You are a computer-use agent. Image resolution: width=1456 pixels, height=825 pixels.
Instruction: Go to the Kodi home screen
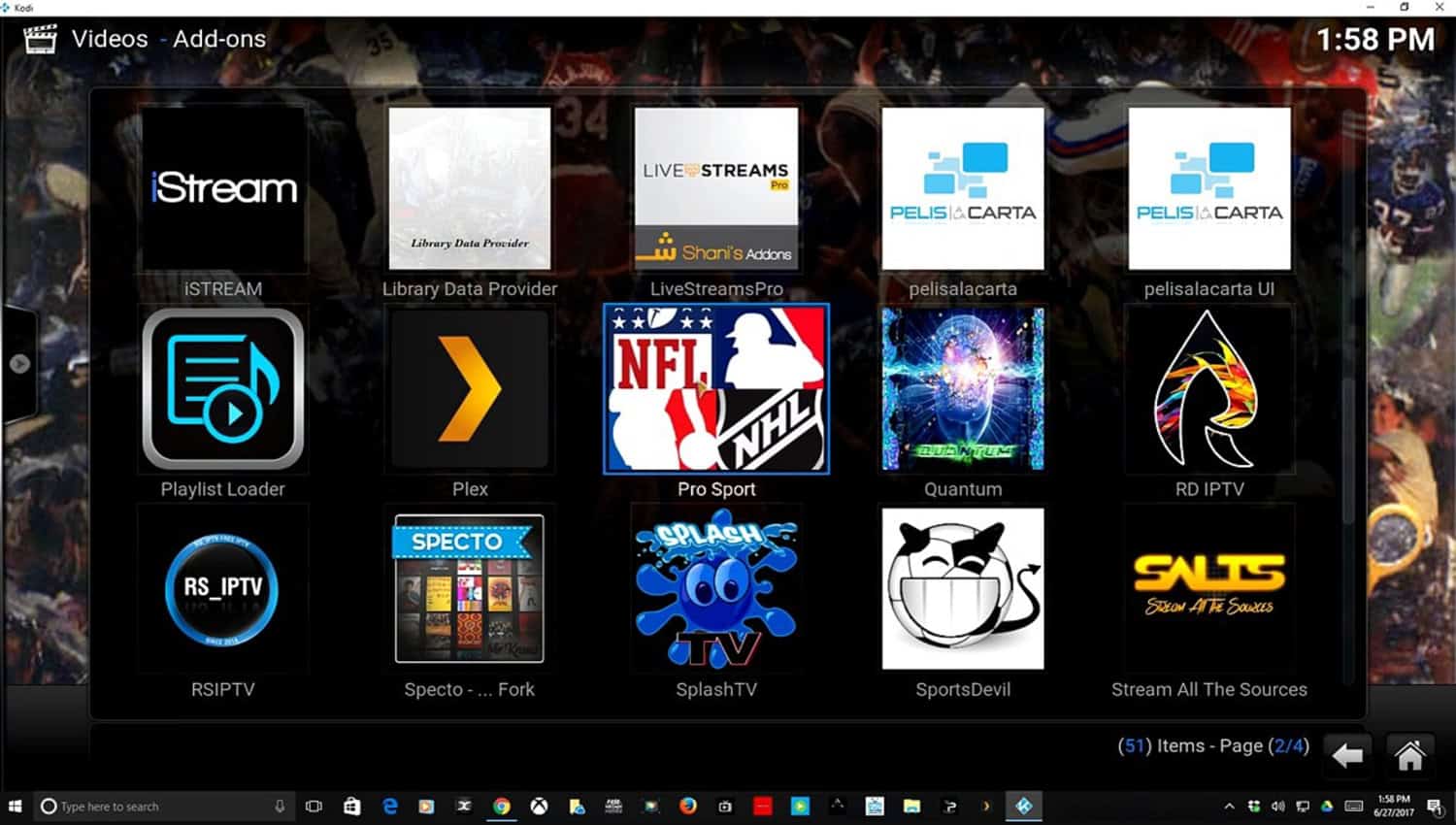1409,754
